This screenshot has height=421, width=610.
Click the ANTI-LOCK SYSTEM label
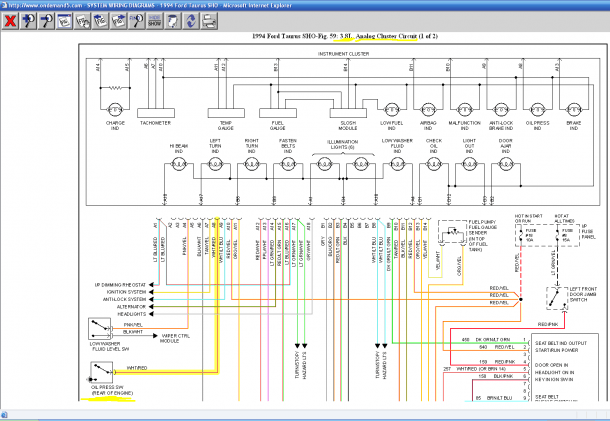tap(124, 299)
